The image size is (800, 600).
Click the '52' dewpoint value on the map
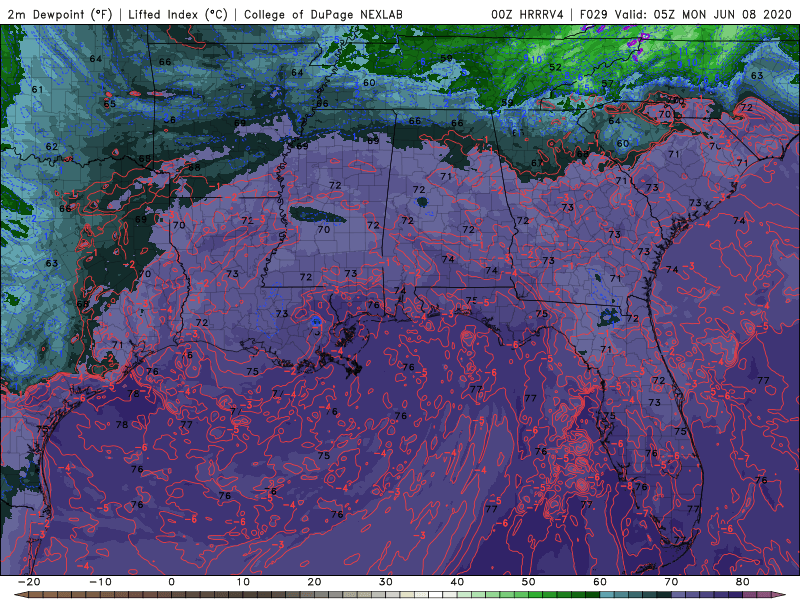[555, 67]
